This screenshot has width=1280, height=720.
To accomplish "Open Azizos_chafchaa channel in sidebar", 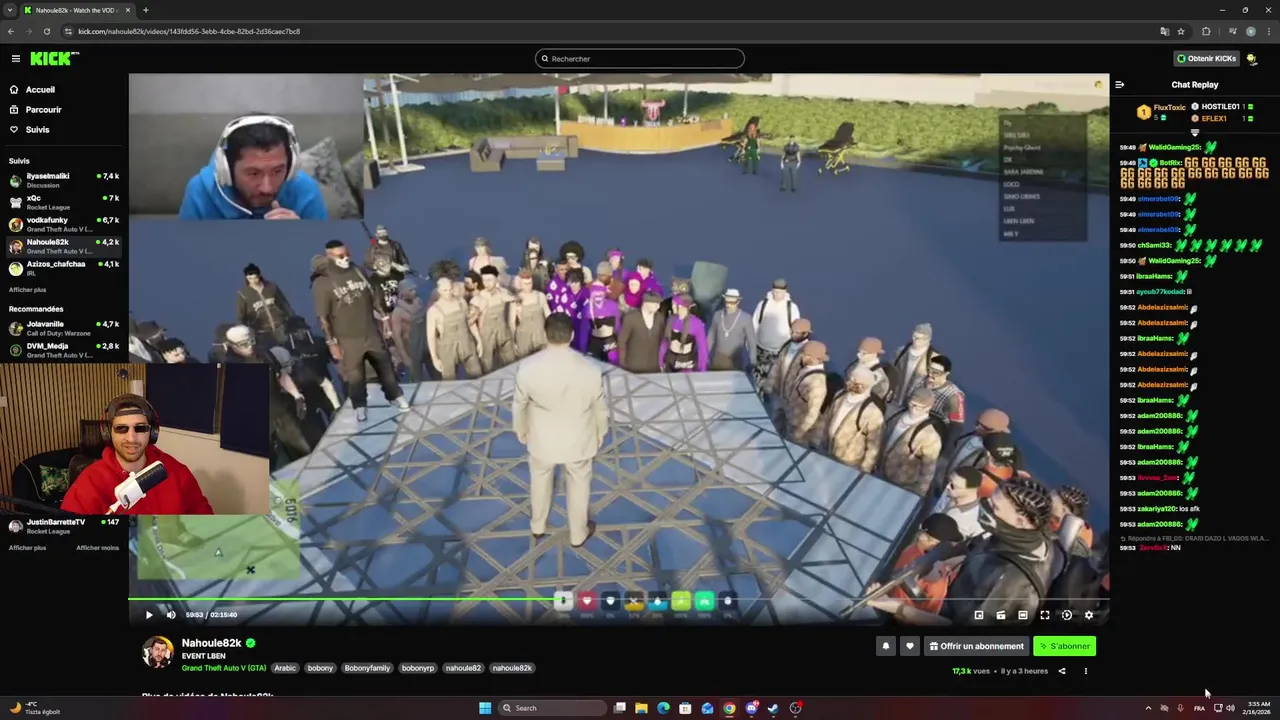I will coord(64,268).
